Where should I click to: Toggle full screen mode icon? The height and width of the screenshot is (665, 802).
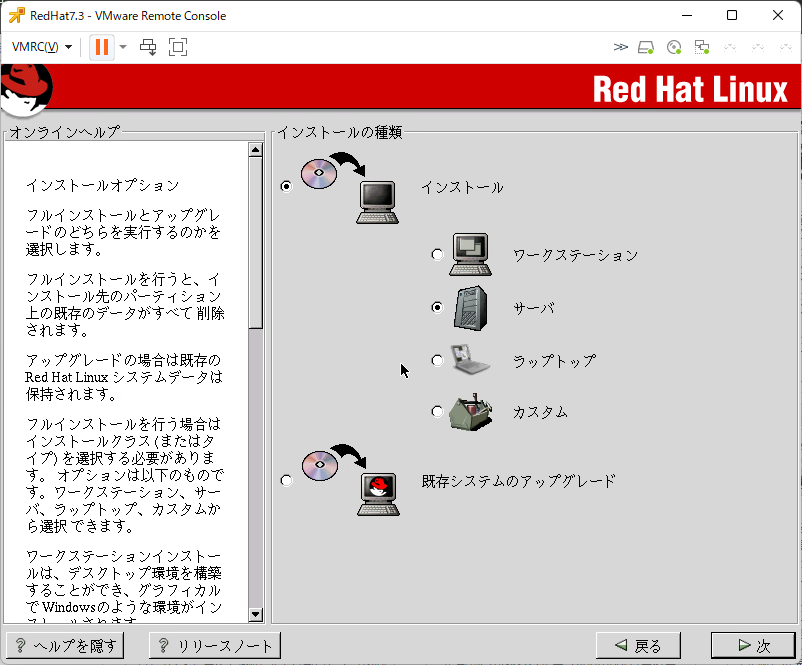point(178,47)
